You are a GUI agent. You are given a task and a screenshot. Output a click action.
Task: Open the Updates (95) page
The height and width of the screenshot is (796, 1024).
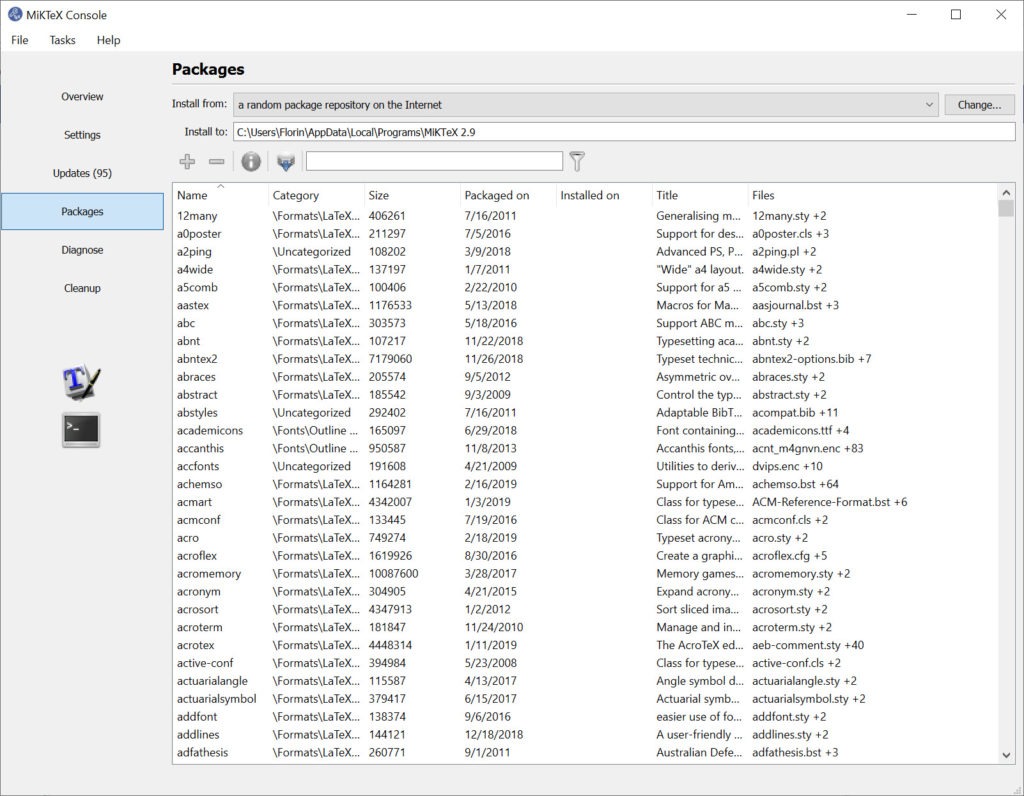[82, 173]
